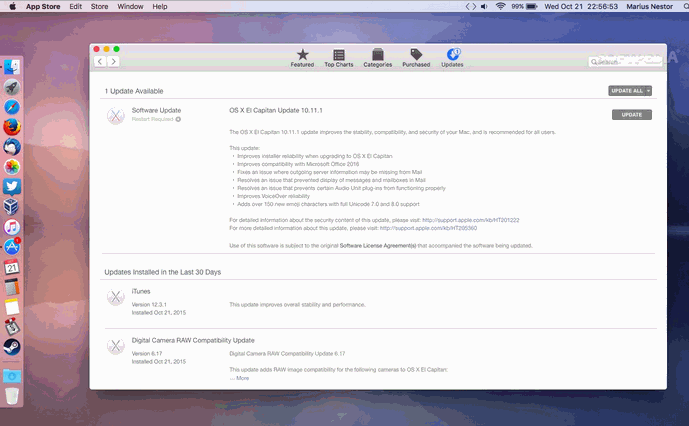Open Calendar from the dock
The image size is (689, 426).
coord(12,267)
